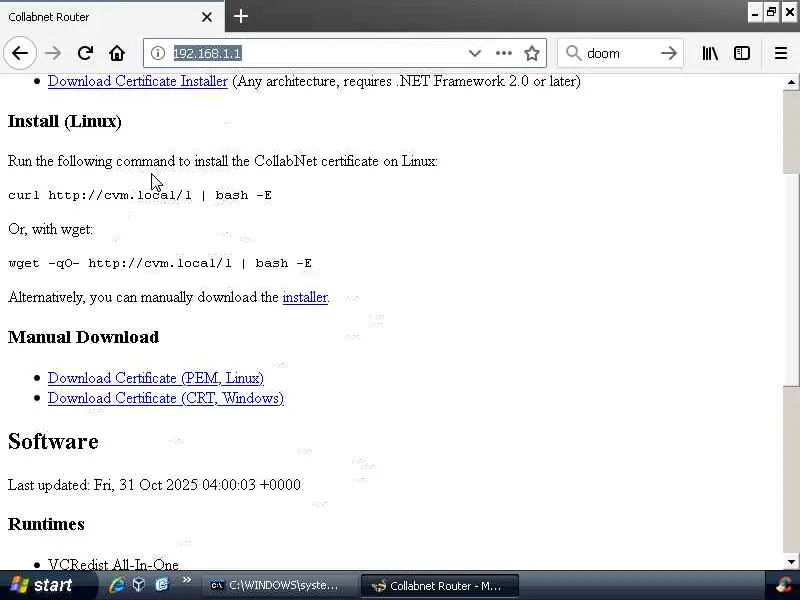Toggle the sidebar view
The width and height of the screenshot is (800, 600).
pyautogui.click(x=741, y=53)
